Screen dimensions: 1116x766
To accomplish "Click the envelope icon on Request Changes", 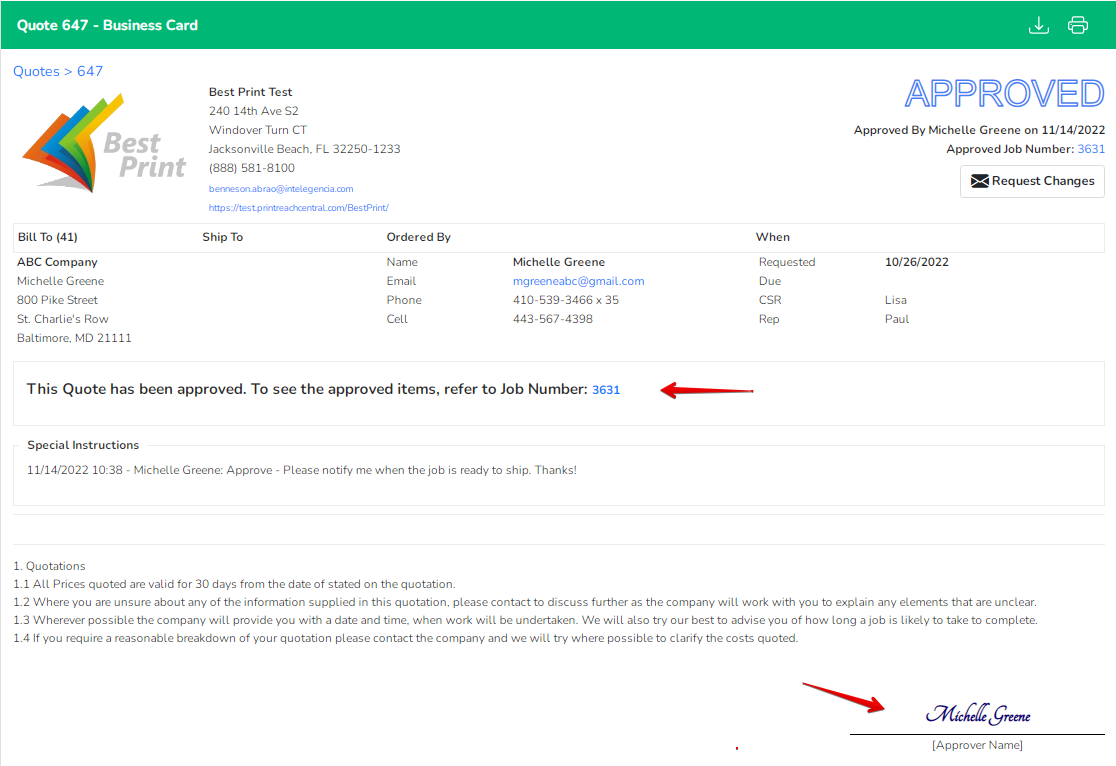I will pos(979,181).
